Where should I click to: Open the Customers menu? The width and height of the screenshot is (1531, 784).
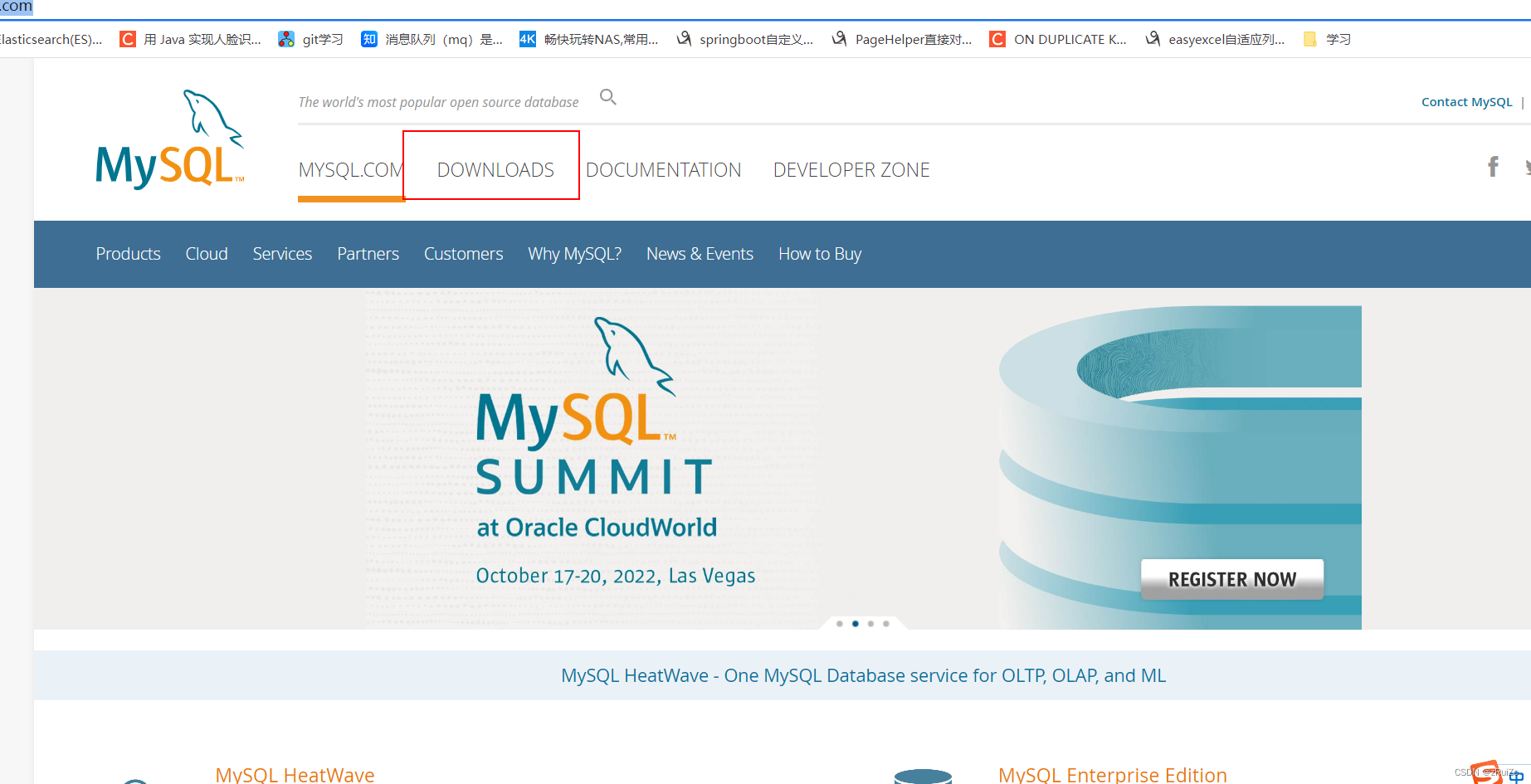tap(463, 254)
